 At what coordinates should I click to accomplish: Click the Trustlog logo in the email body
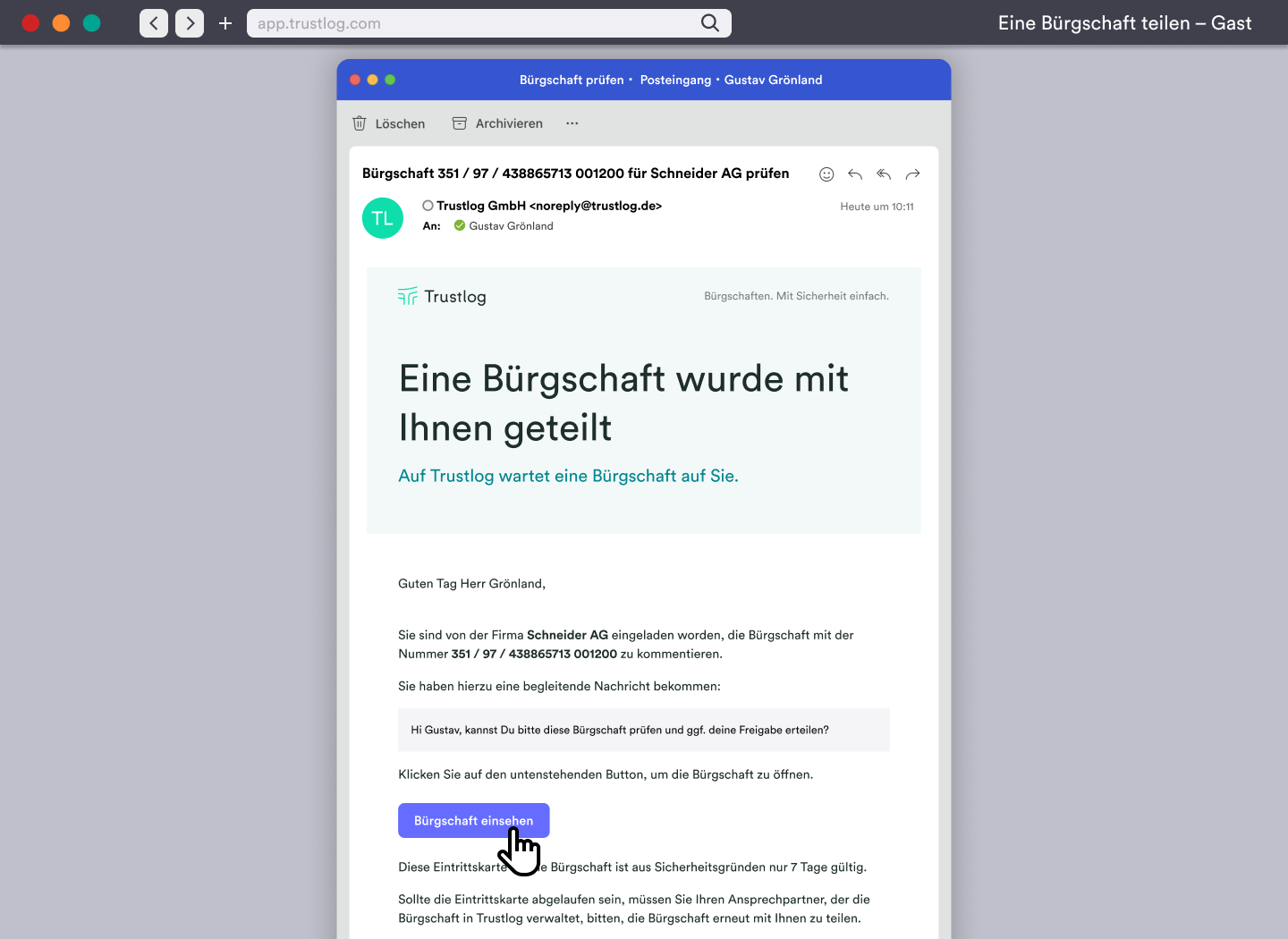pyautogui.click(x=442, y=296)
